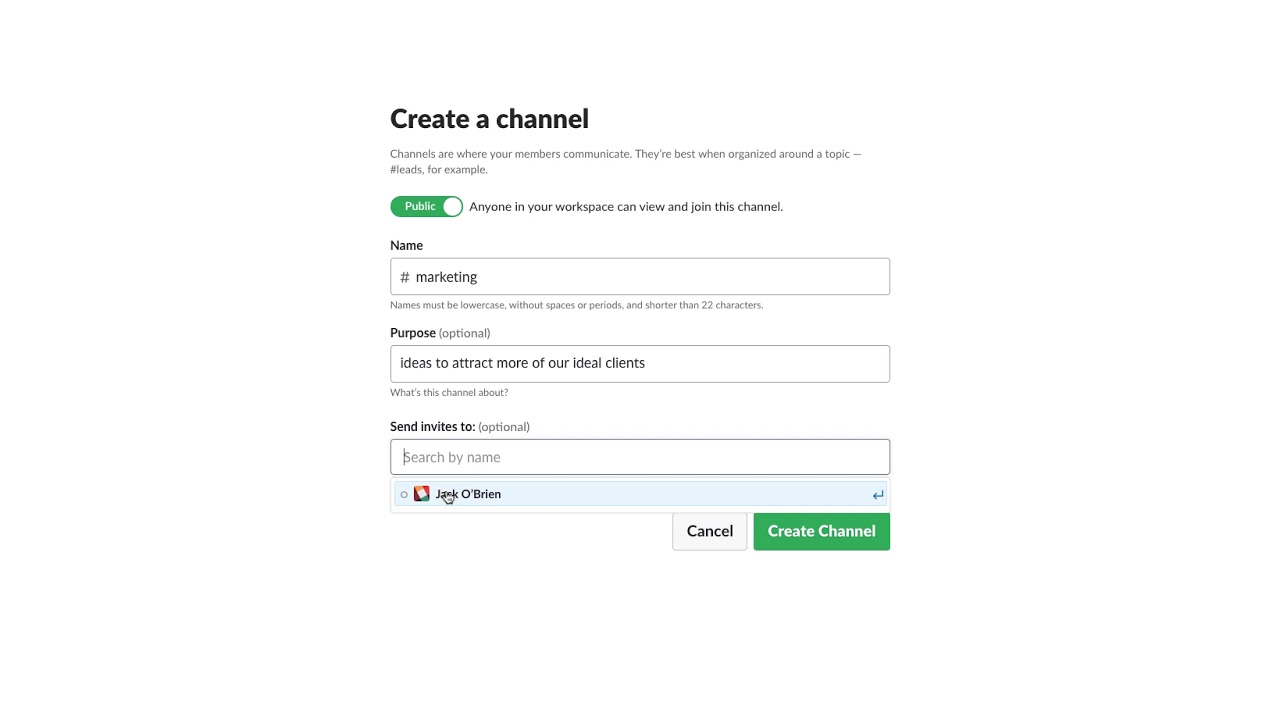Toggle the Public channel switch

tap(427, 207)
